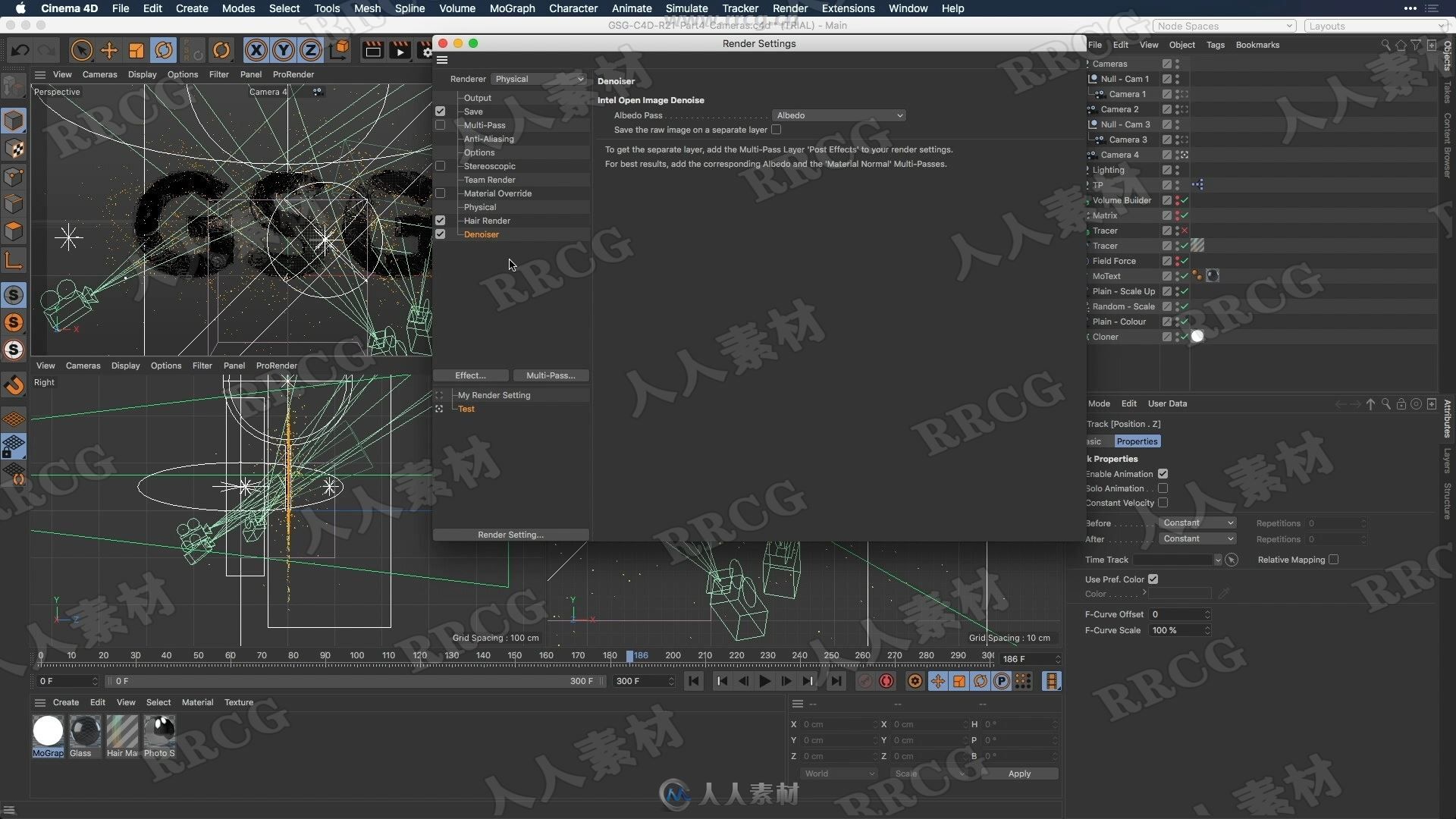Select Texture mode checkered icon
This screenshot has width=1456, height=819.
[x=14, y=149]
